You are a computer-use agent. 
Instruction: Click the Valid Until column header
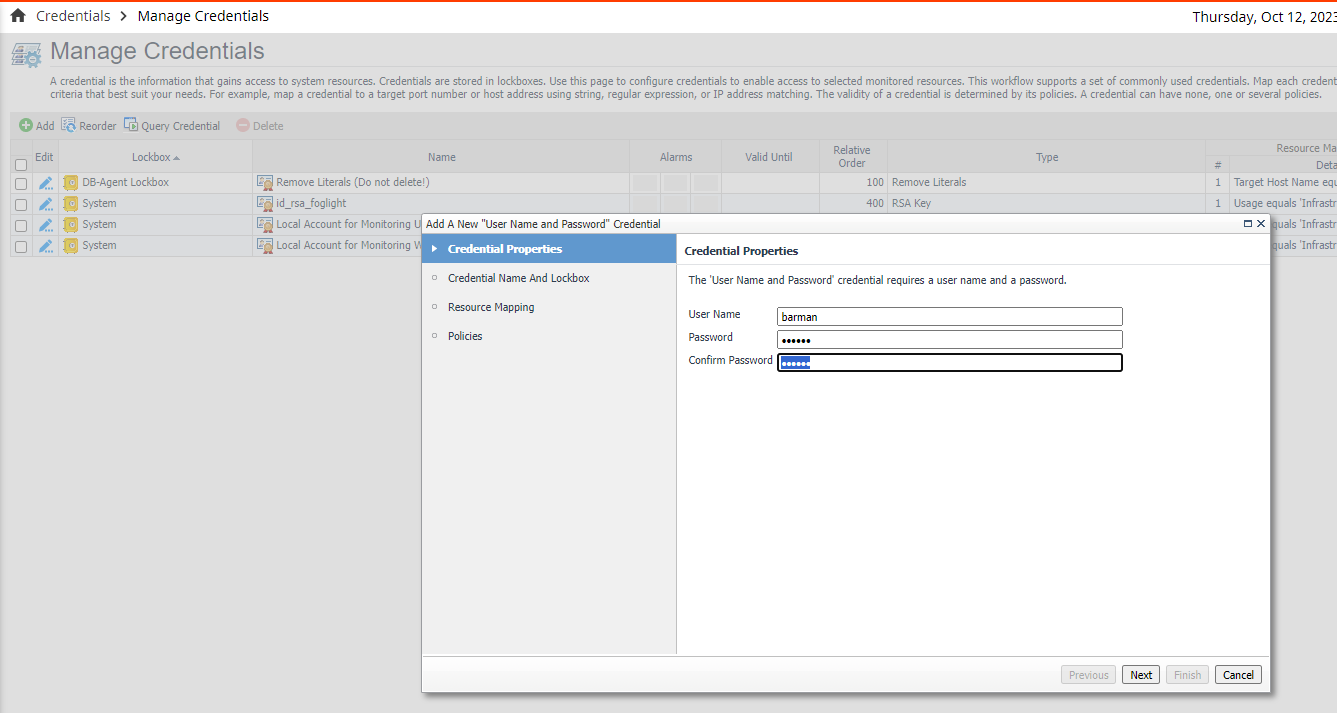(769, 157)
